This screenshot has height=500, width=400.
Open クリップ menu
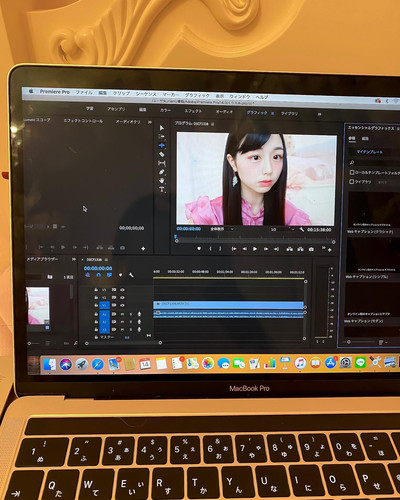[x=121, y=93]
